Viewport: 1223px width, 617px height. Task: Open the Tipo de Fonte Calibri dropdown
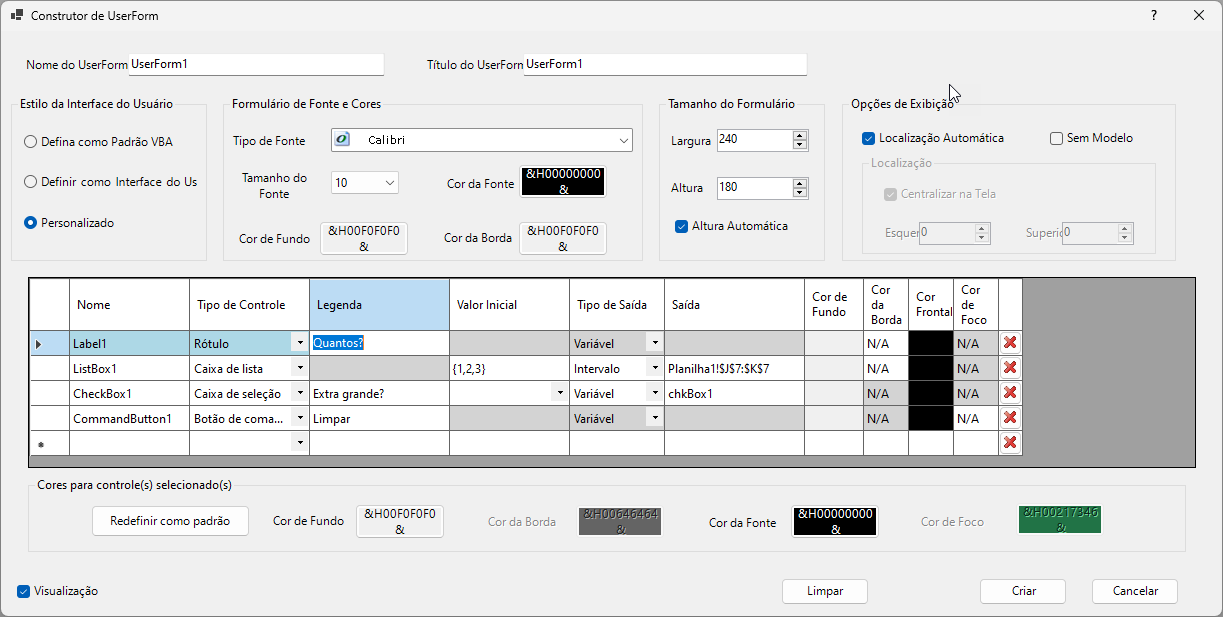click(624, 140)
